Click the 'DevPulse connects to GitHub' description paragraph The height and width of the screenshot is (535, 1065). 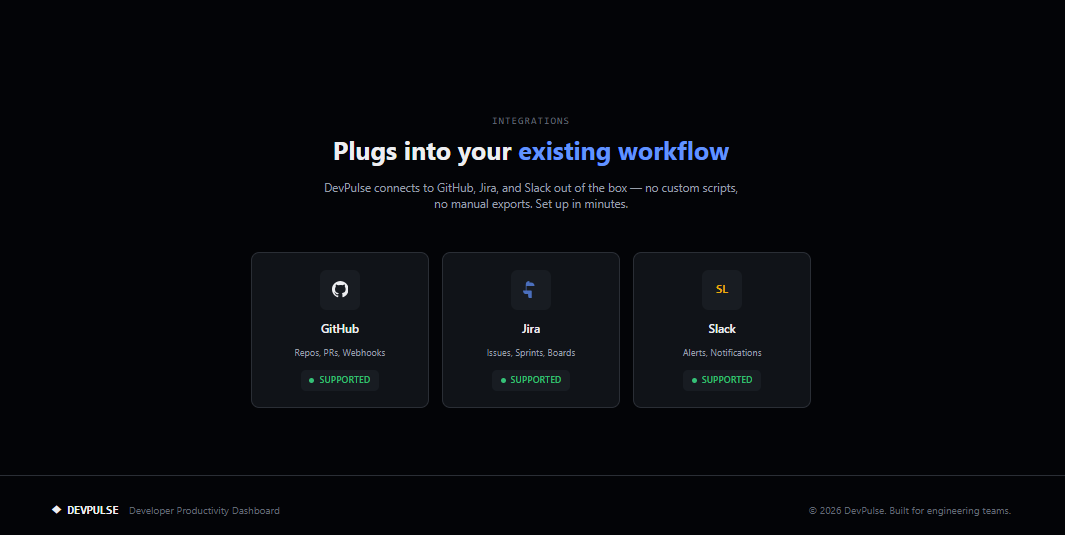click(530, 196)
